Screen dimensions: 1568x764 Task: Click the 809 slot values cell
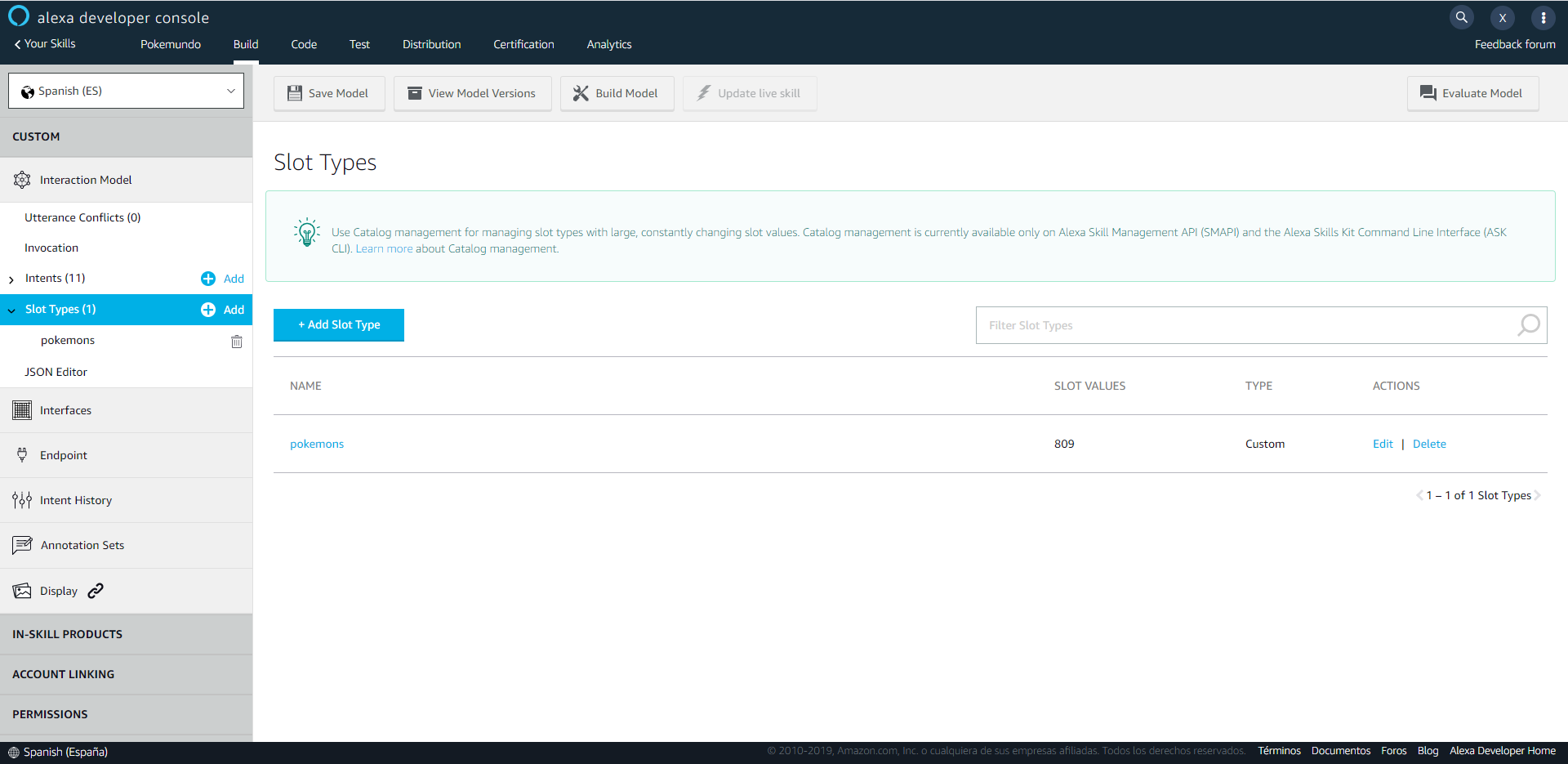tap(1064, 444)
